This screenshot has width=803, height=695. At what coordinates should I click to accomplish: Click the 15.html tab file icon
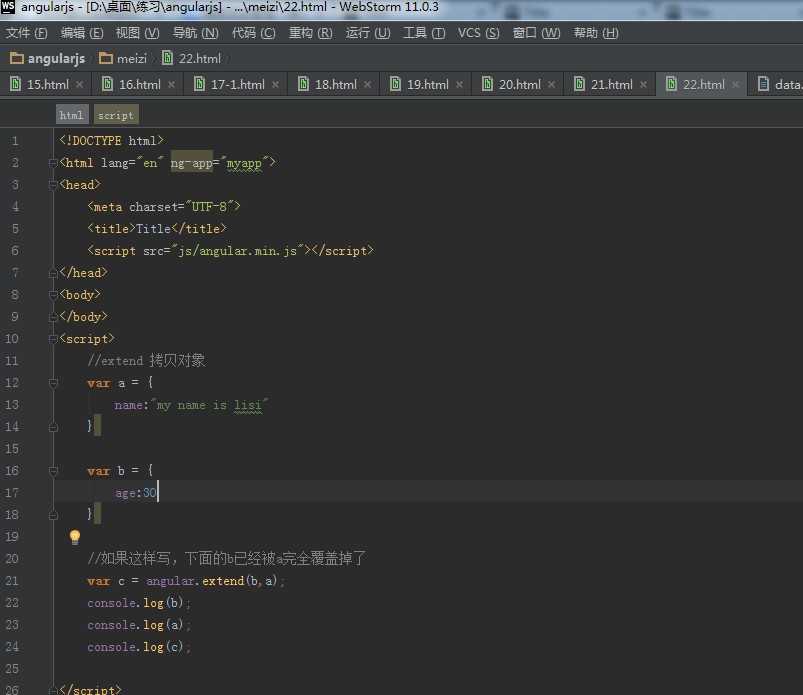pyautogui.click(x=16, y=84)
